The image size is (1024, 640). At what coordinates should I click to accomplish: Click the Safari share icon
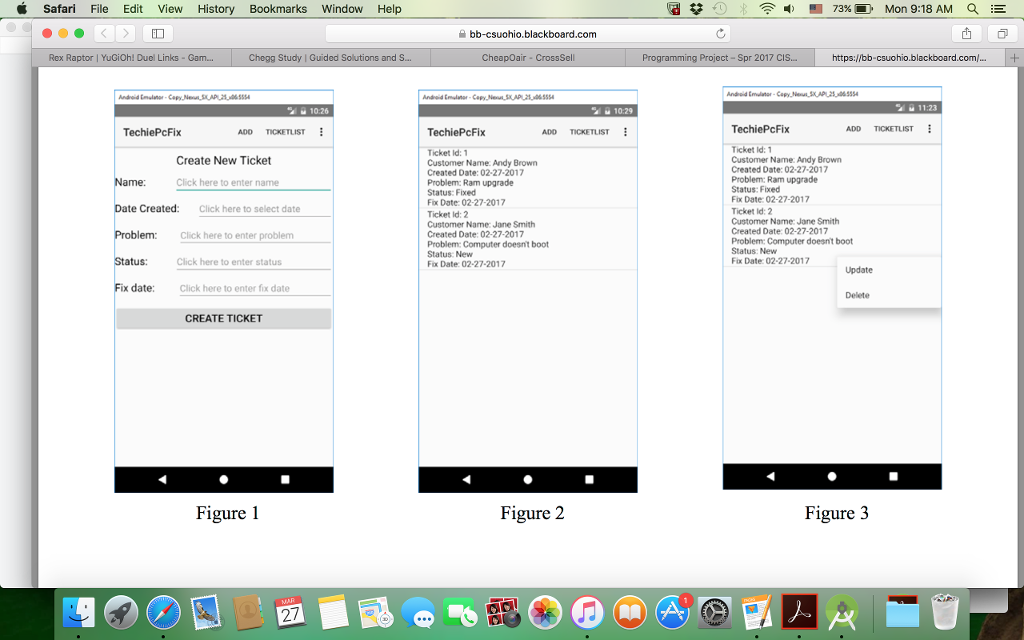(966, 32)
